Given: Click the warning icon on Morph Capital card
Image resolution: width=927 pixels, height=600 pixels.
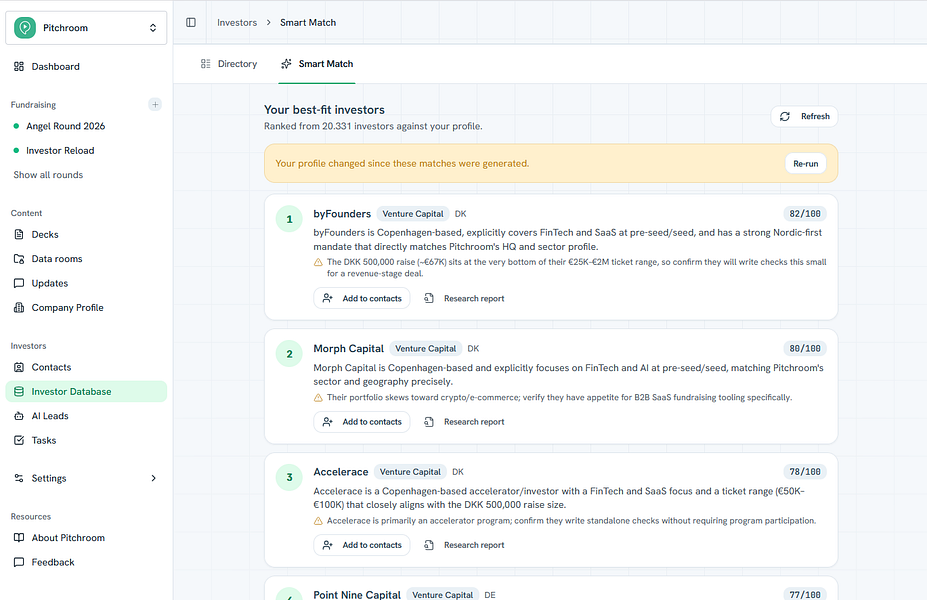Looking at the screenshot, I should pyautogui.click(x=318, y=397).
